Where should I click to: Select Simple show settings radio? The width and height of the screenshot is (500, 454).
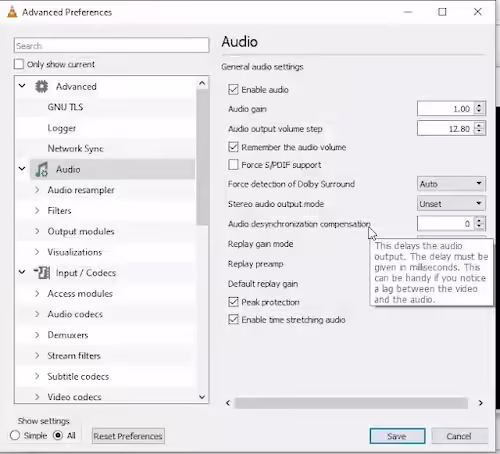pyautogui.click(x=15, y=435)
